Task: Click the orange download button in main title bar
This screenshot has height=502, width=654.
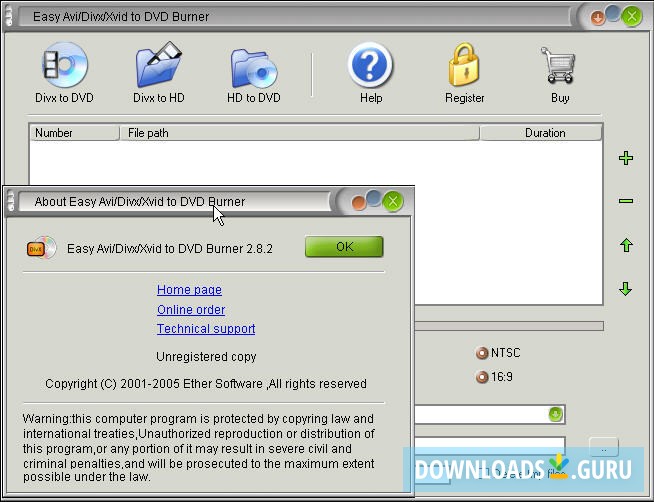Action: tap(597, 18)
